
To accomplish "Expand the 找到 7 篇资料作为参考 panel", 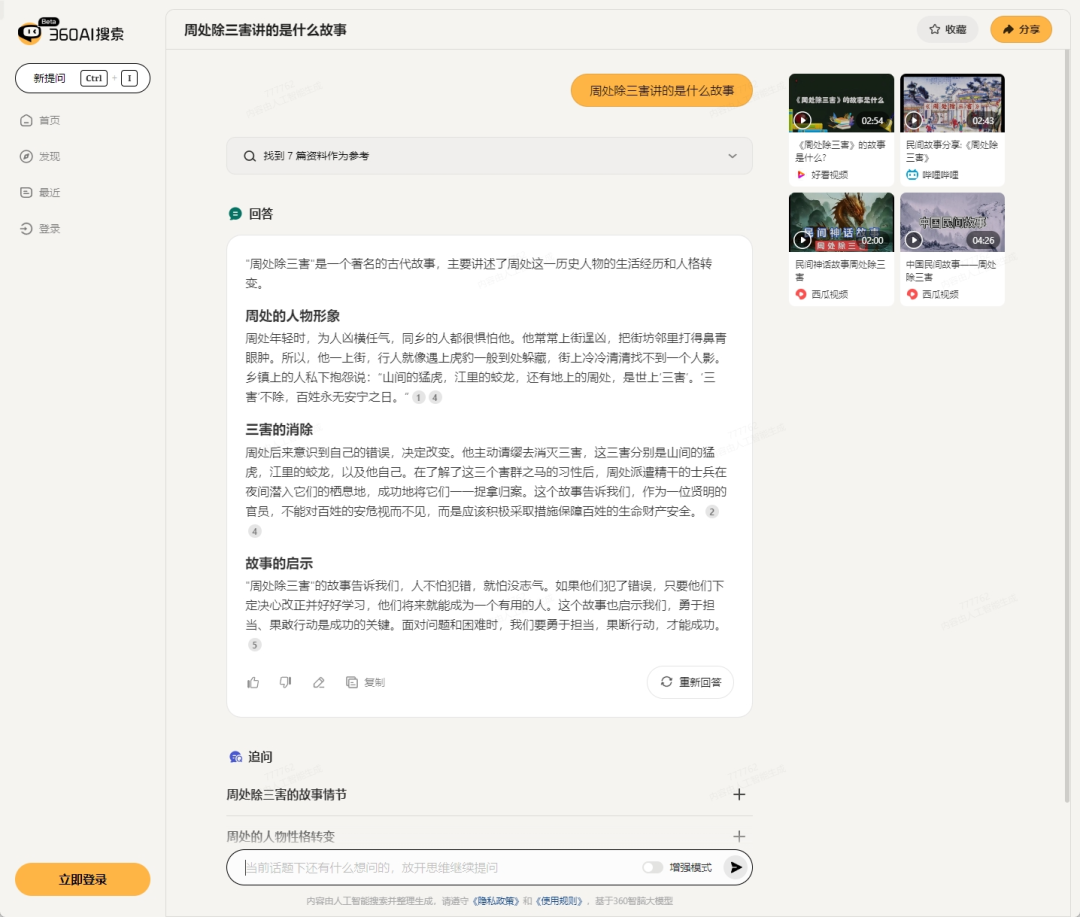I will 489,156.
